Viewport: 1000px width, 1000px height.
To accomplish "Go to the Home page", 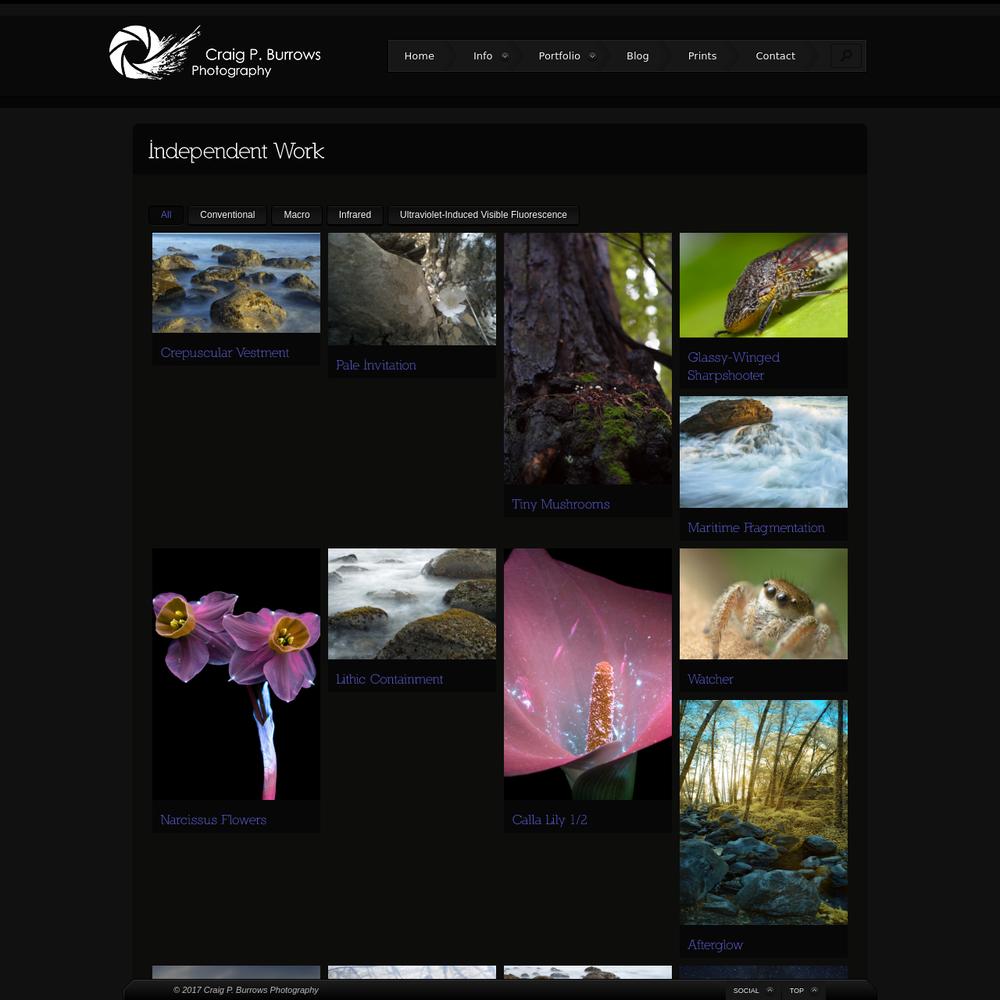I will (x=419, y=56).
